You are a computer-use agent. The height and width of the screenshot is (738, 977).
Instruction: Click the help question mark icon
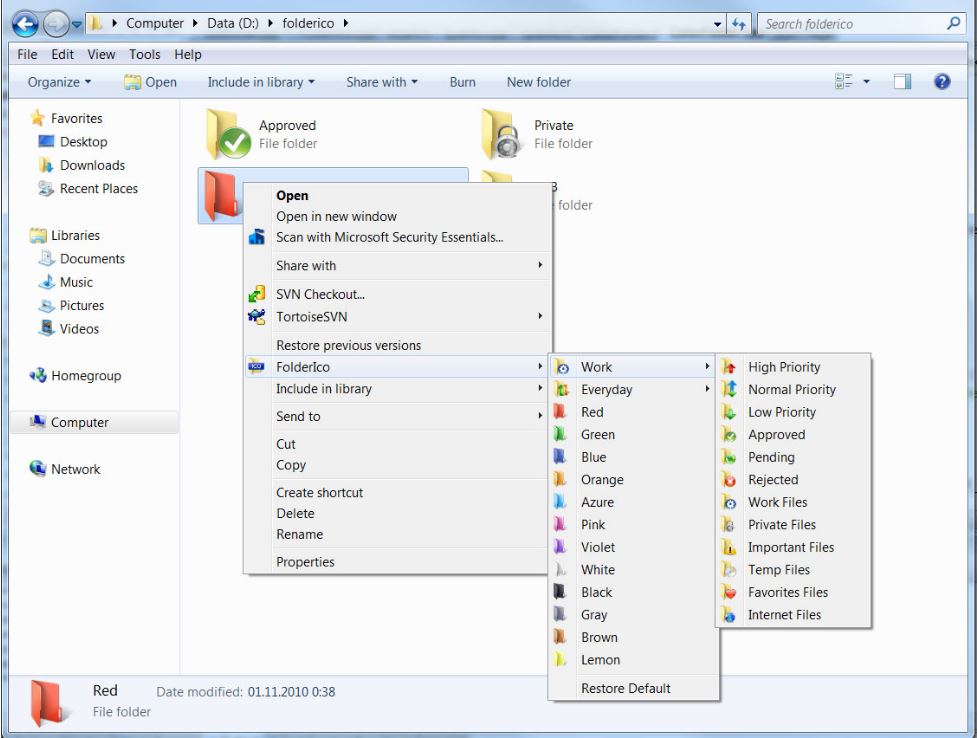point(940,82)
